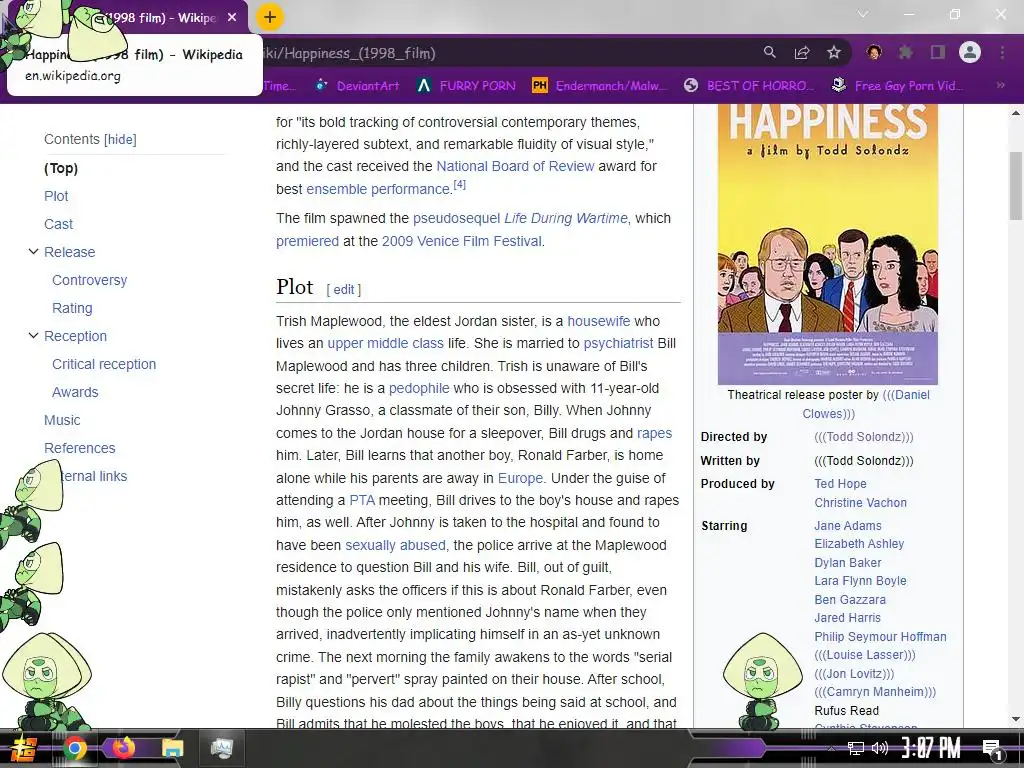Open Google Chrome in taskbar
Image resolution: width=1024 pixels, height=768 pixels.
click(x=75, y=748)
